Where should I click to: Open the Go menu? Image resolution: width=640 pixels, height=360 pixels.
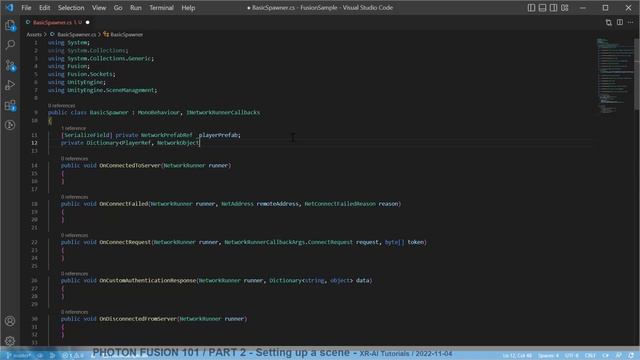(118, 8)
